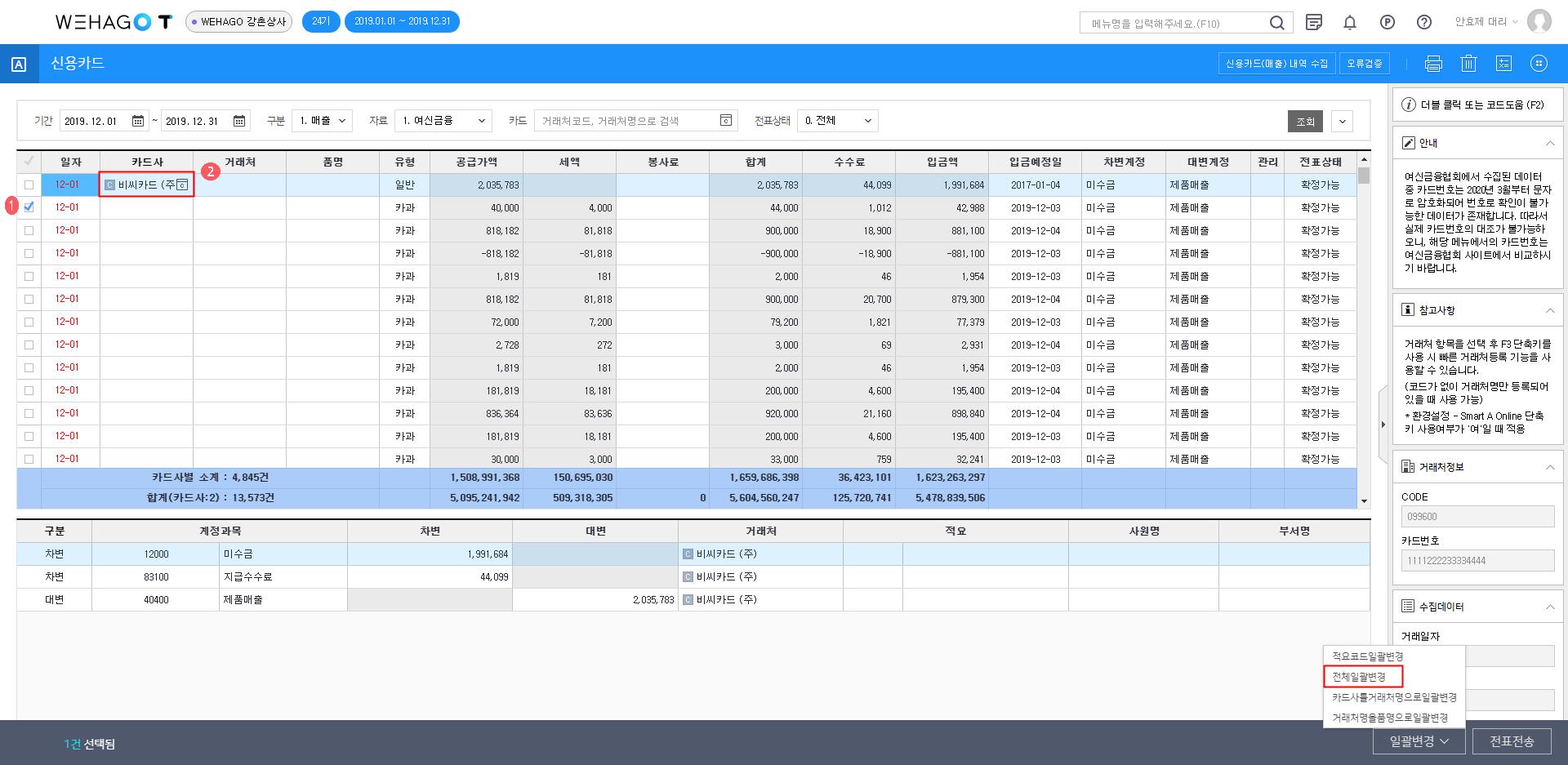1568x765 pixels.
Task: Open the 구분 dropdown showing 1. 매출
Action: (x=323, y=121)
